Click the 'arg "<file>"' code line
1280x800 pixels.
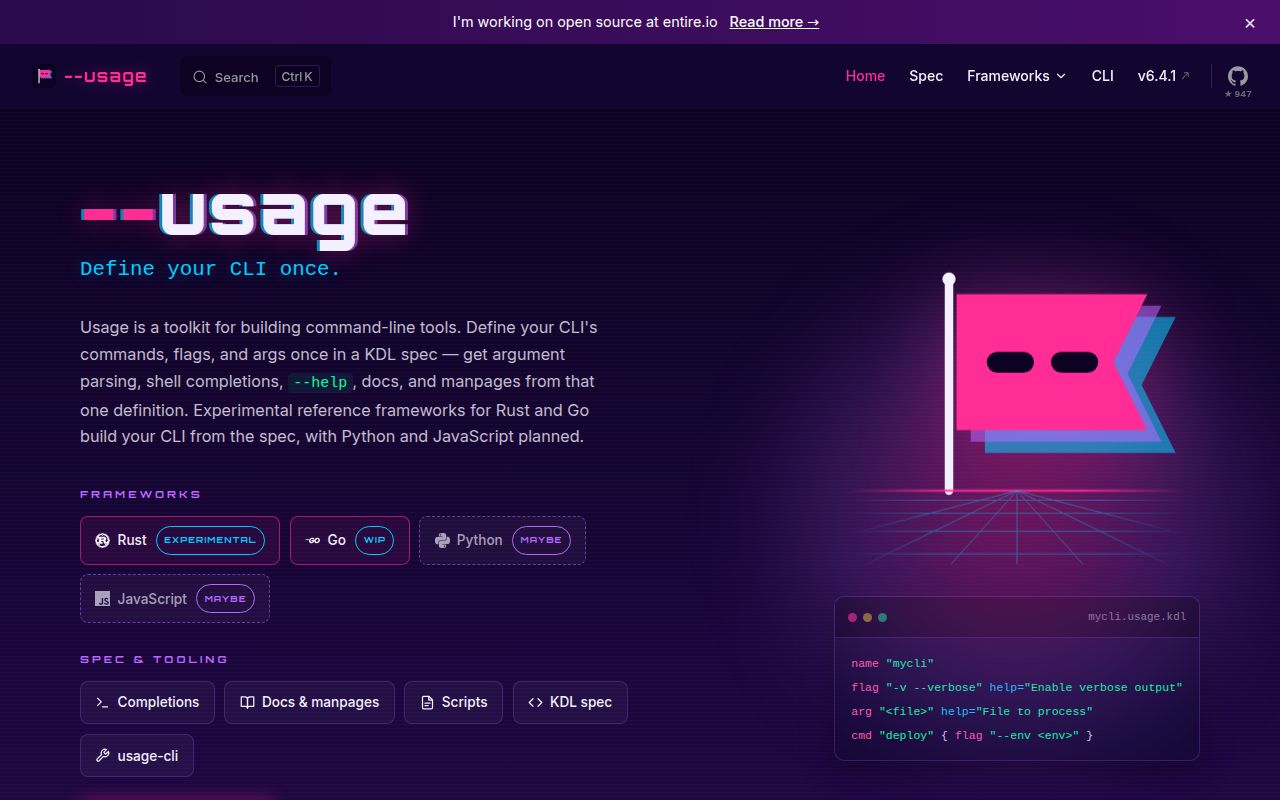click(x=972, y=711)
